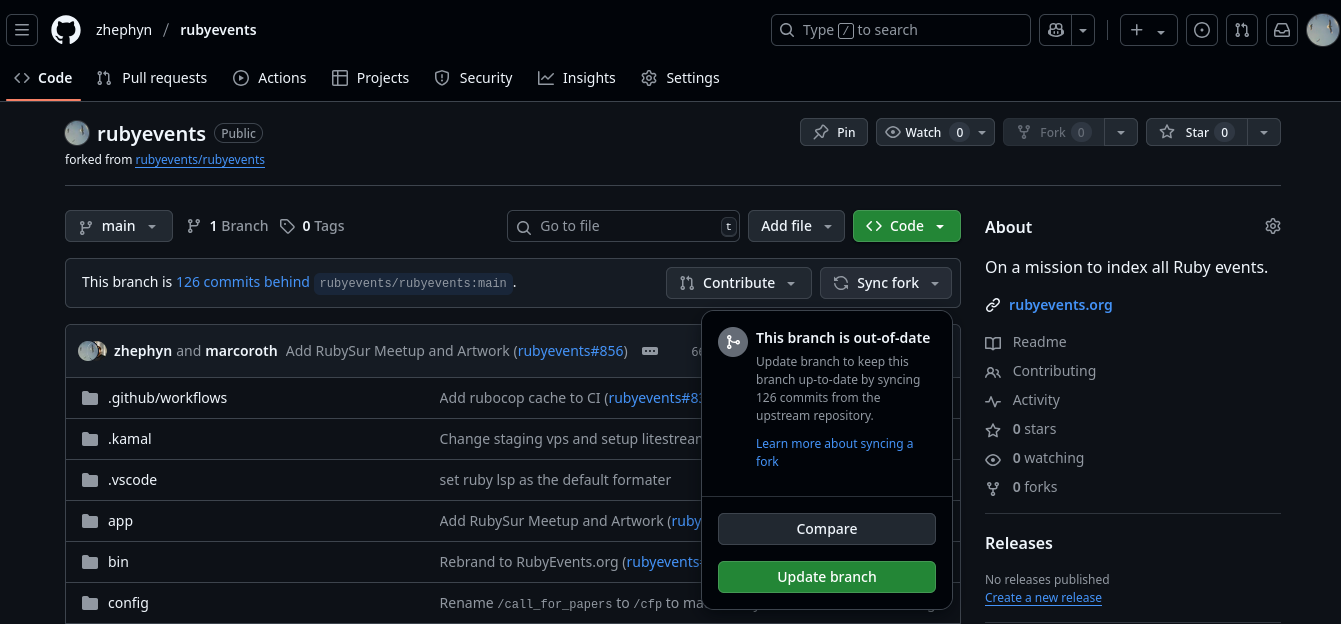
Task: Expand the Star lists dropdown arrow
Action: pyautogui.click(x=1264, y=132)
